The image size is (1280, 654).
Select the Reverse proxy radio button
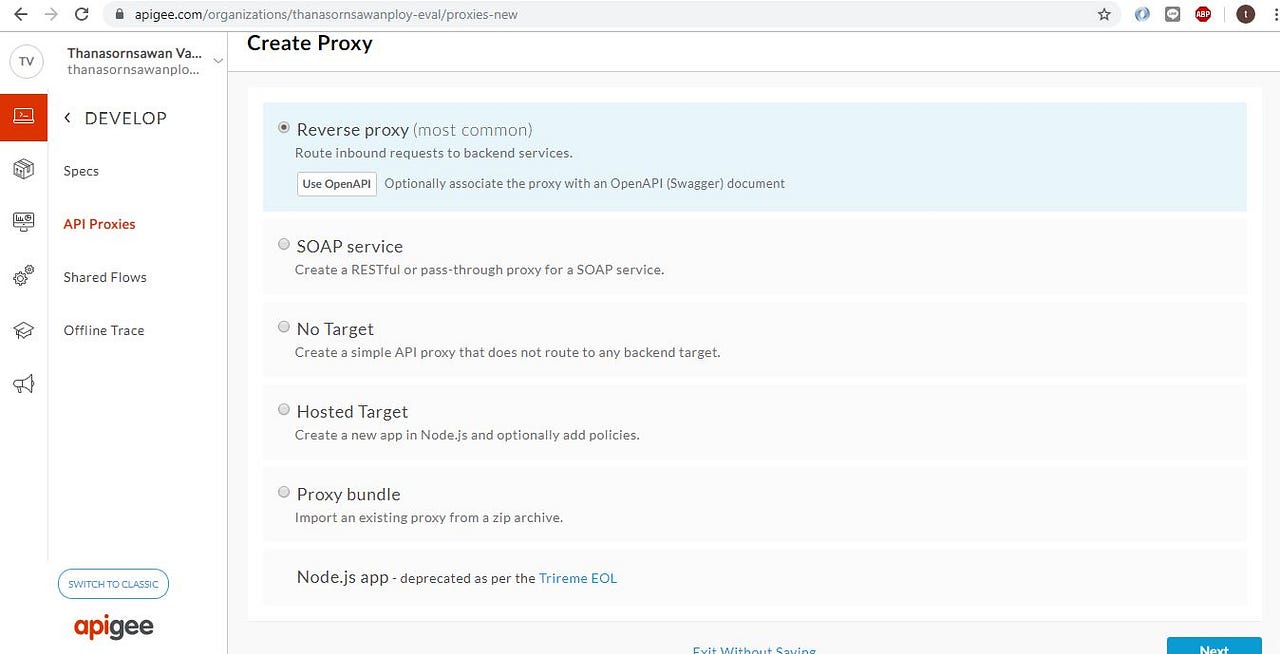click(284, 127)
